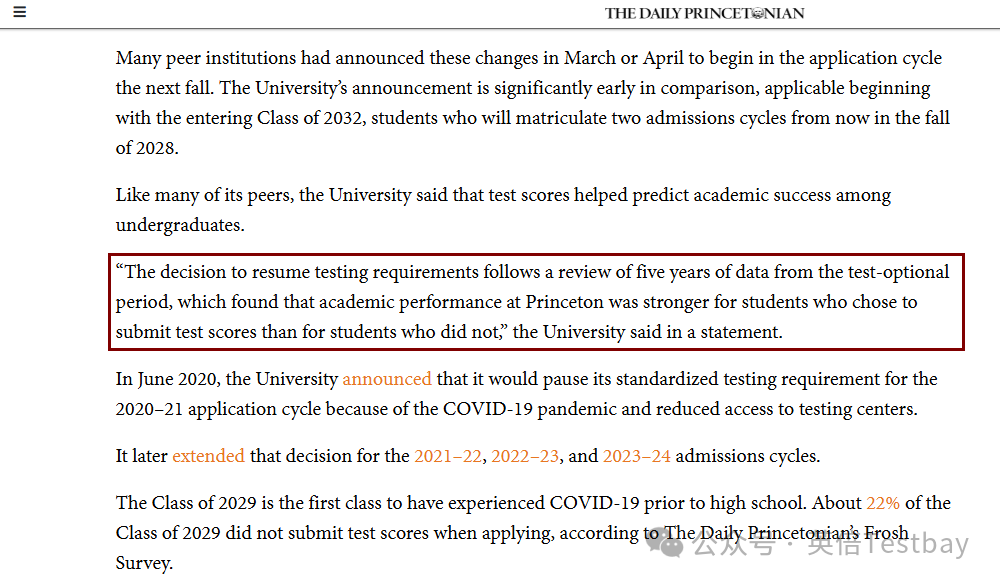Open the "2022–23" admissions cycle link
Image resolution: width=1000 pixels, height=583 pixels.
point(525,456)
